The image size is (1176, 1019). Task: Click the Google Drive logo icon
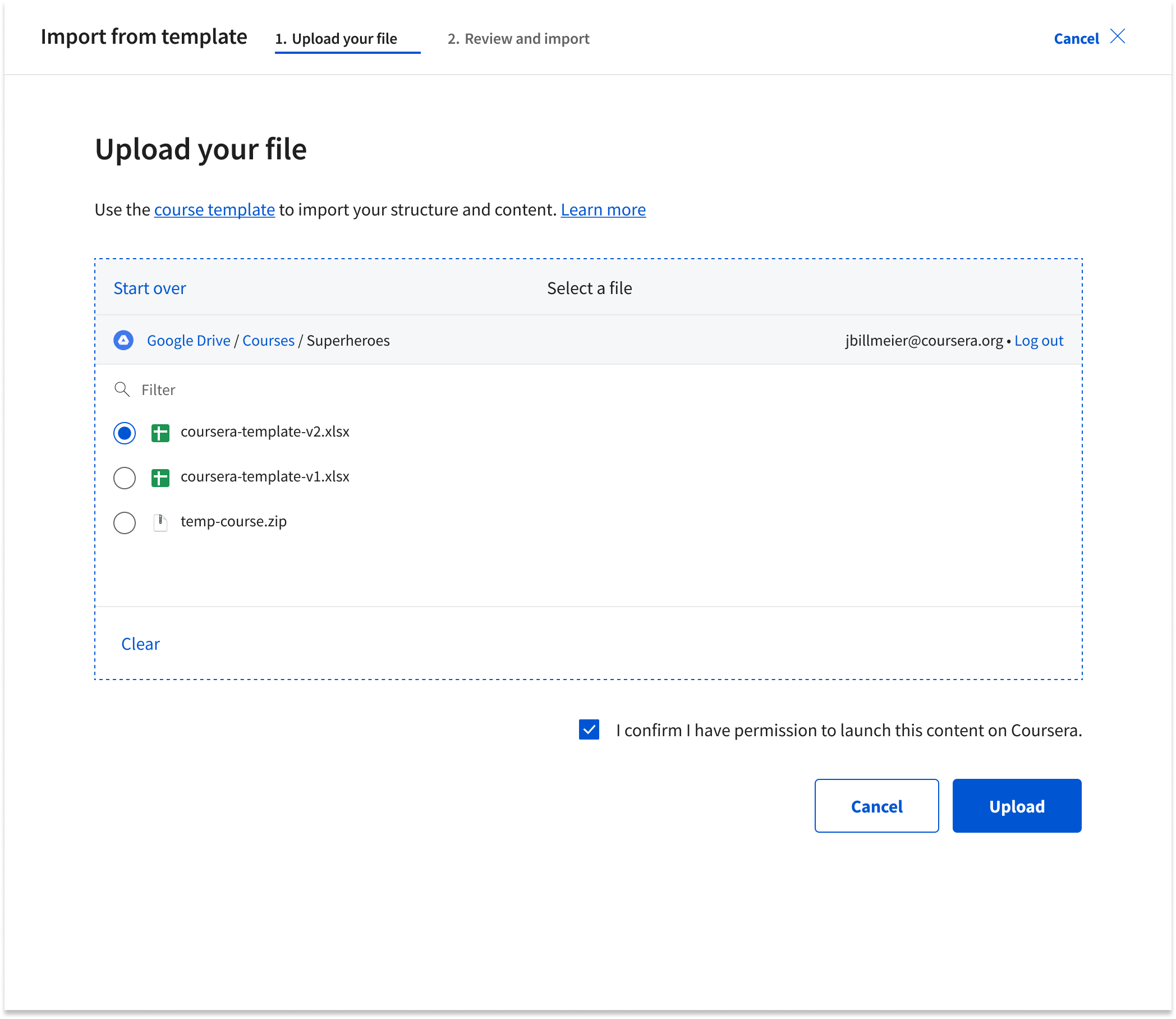coord(123,340)
